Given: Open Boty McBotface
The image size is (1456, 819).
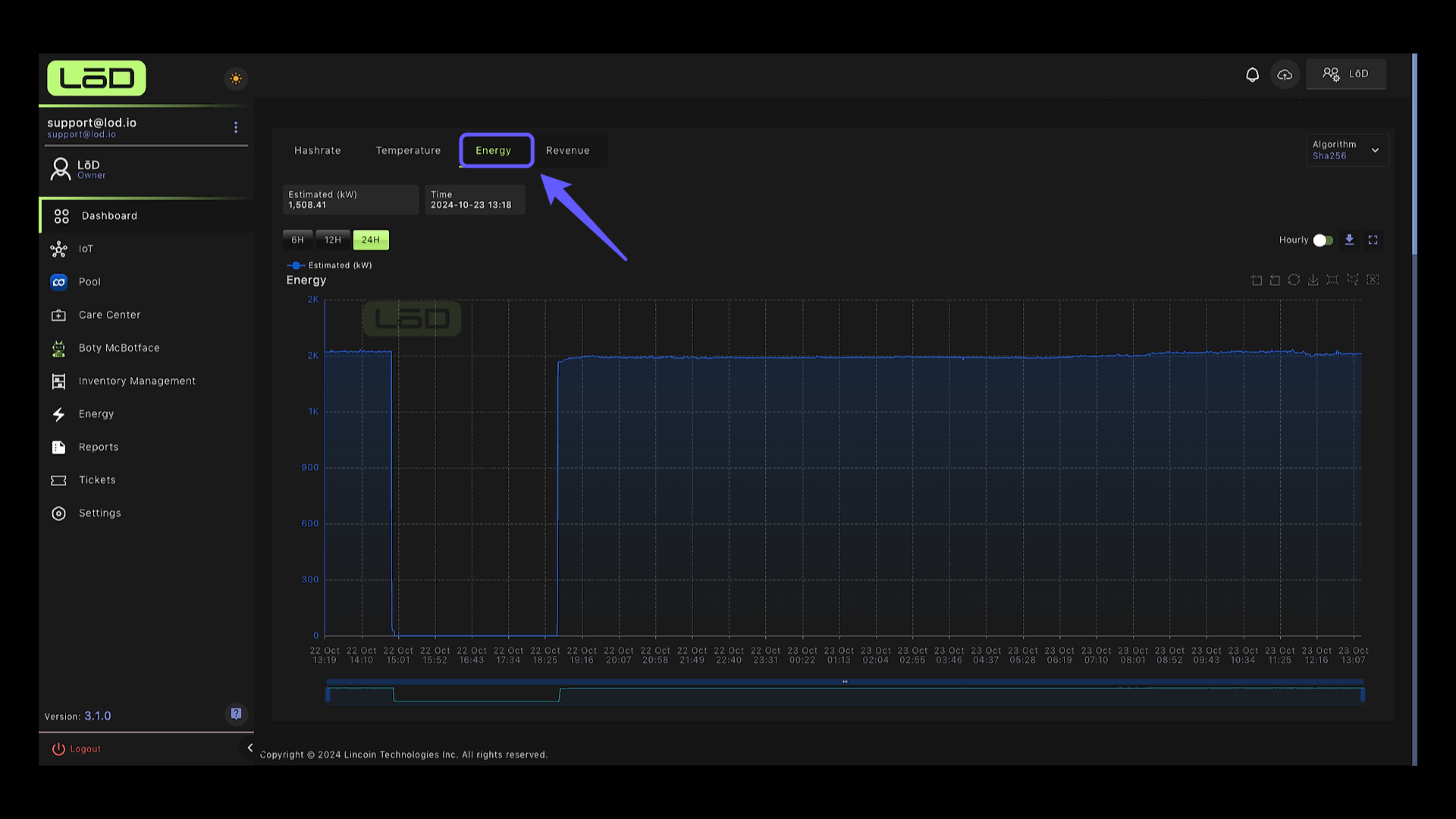Looking at the screenshot, I should (x=146, y=348).
